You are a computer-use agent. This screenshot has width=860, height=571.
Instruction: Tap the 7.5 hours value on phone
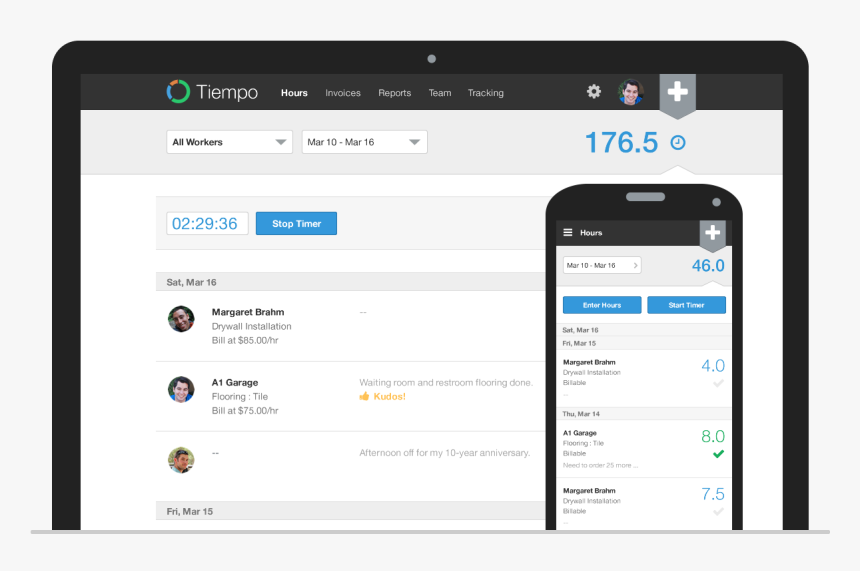(713, 494)
